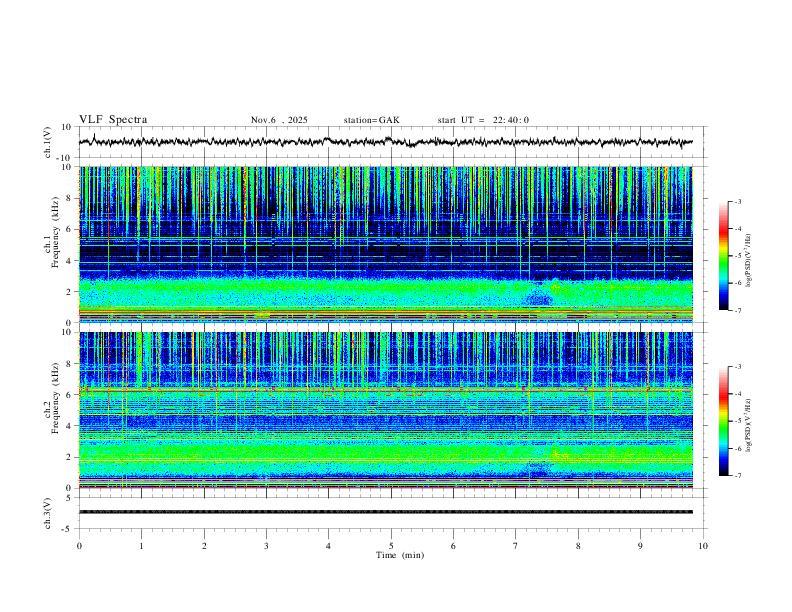Click the "start UT = 22:40:0" text
This screenshot has width=792, height=612.
point(483,120)
